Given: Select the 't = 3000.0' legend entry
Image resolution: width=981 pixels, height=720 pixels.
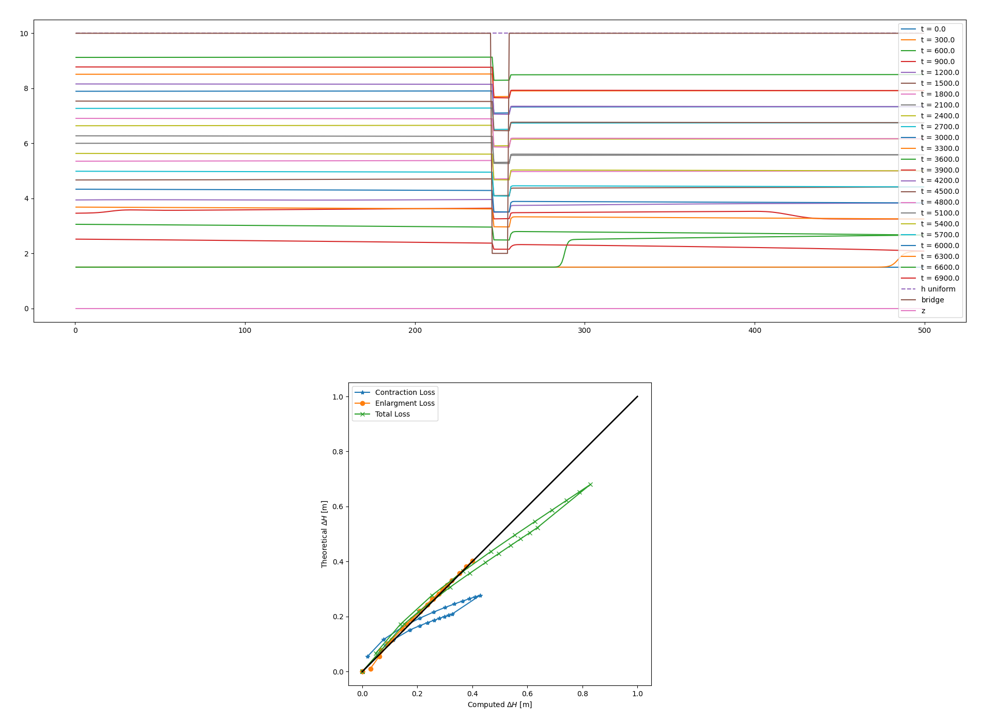Looking at the screenshot, I should tap(945, 137).
